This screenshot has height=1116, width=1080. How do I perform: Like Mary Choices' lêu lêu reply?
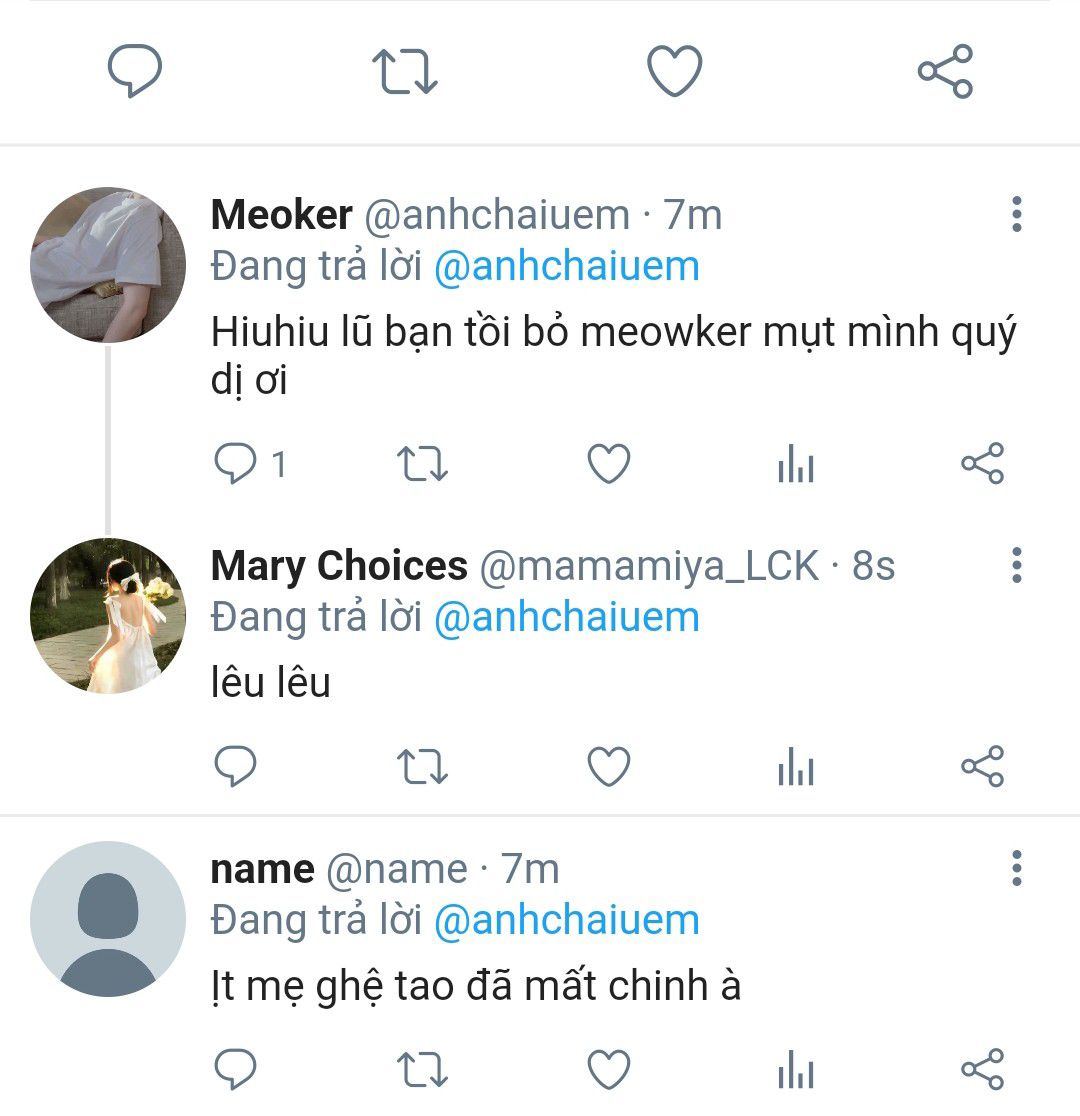[608, 767]
